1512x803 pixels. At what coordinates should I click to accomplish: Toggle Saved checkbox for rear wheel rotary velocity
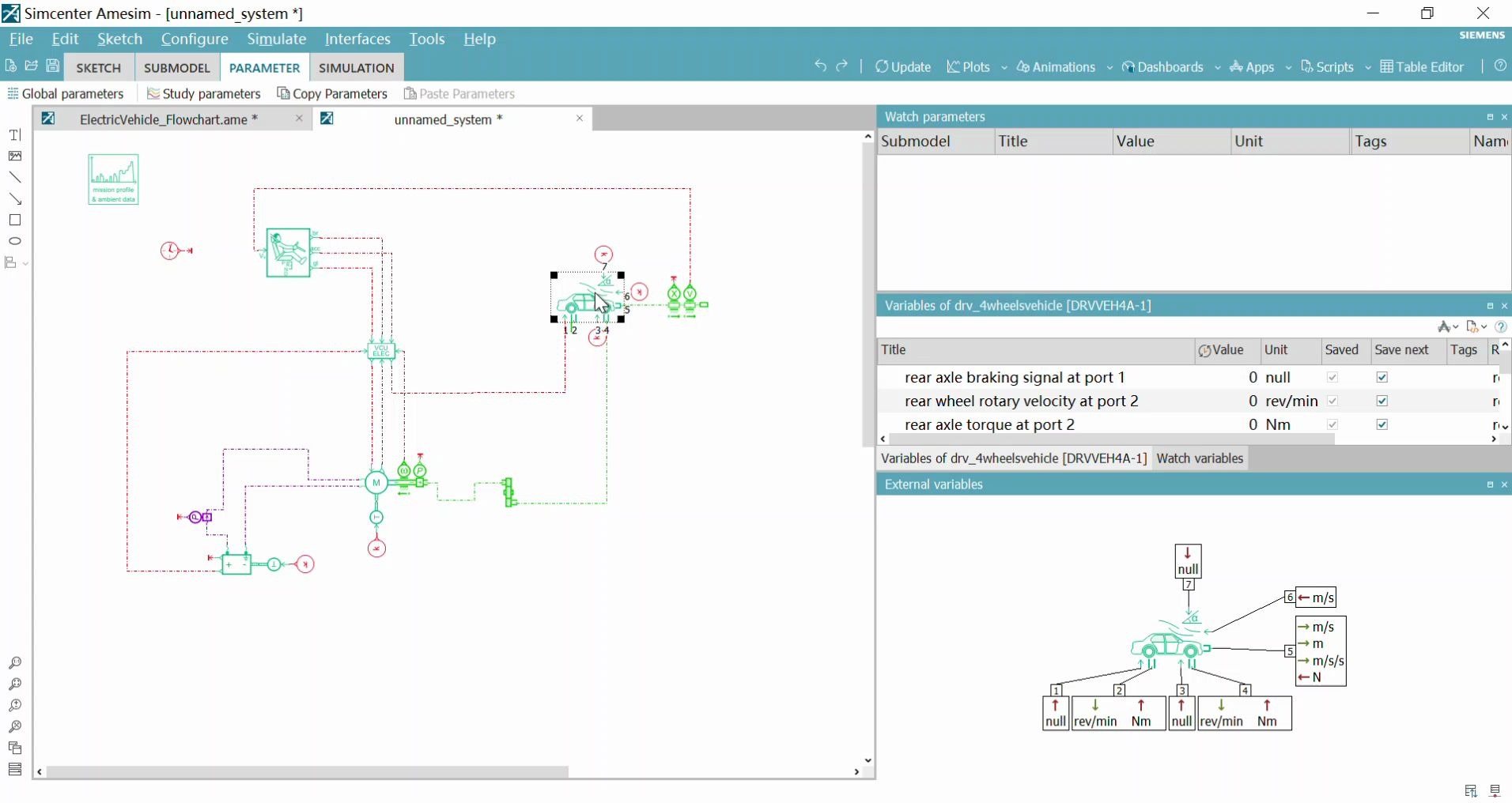click(x=1332, y=401)
